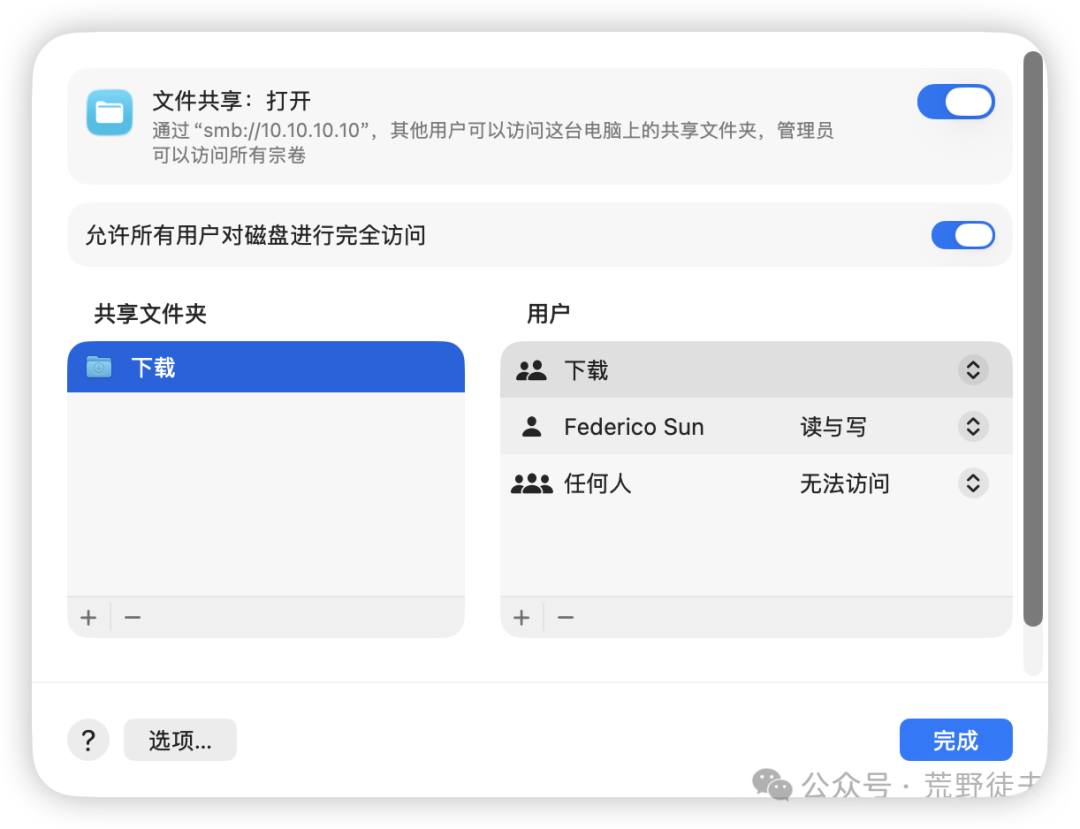Click the 共享文件夹 heading

[150, 314]
